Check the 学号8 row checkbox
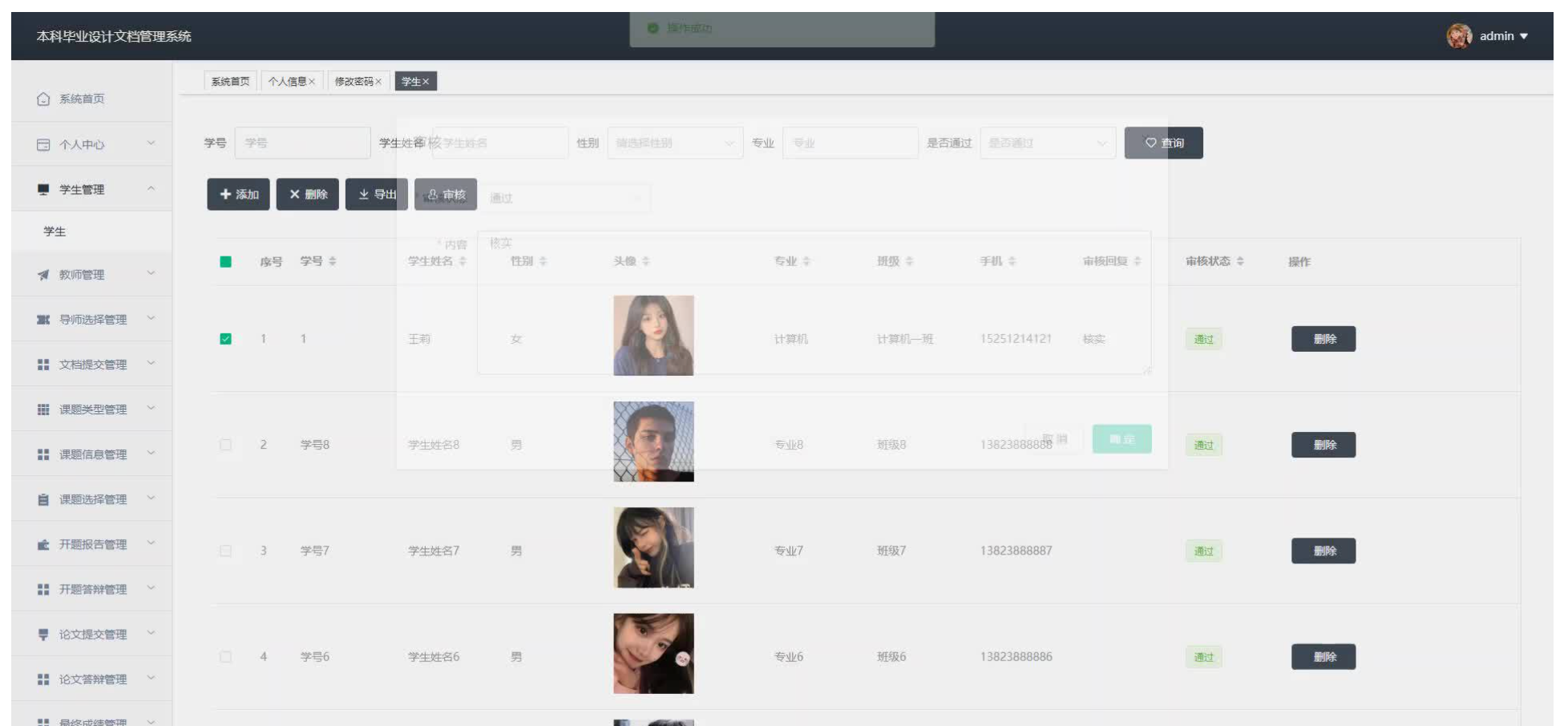Screen dimensions: 1568x726 (226, 445)
